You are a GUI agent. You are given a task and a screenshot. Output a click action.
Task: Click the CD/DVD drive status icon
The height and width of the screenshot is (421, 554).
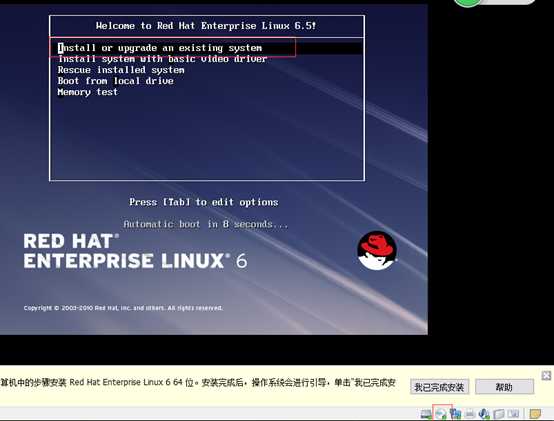coord(441,414)
